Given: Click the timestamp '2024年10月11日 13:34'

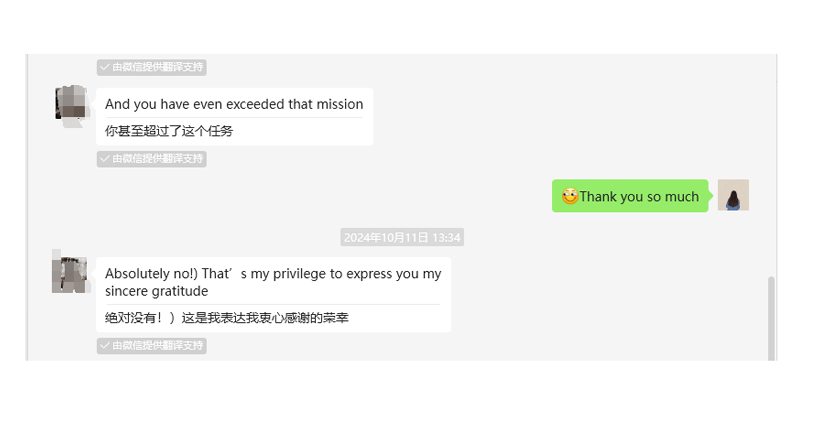Looking at the screenshot, I should click(x=402, y=238).
